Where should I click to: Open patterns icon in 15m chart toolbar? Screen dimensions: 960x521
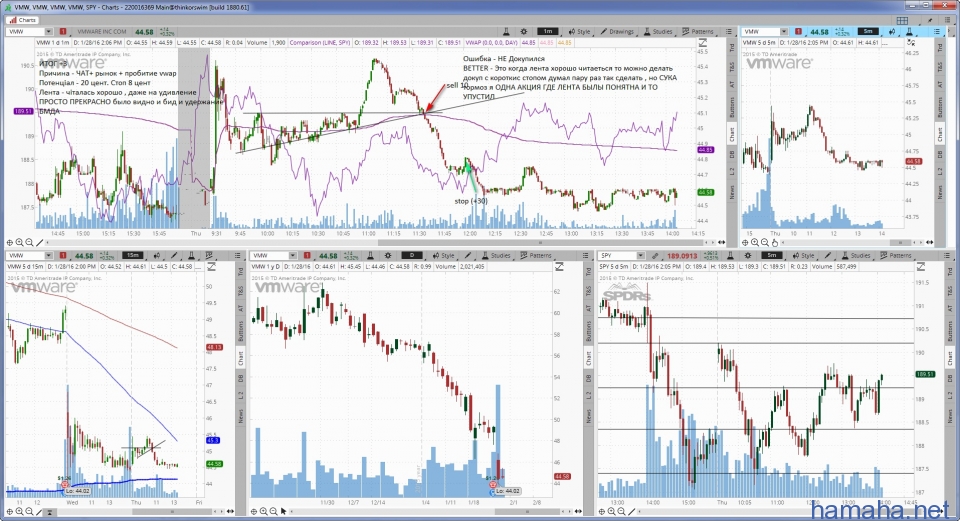tap(209, 256)
